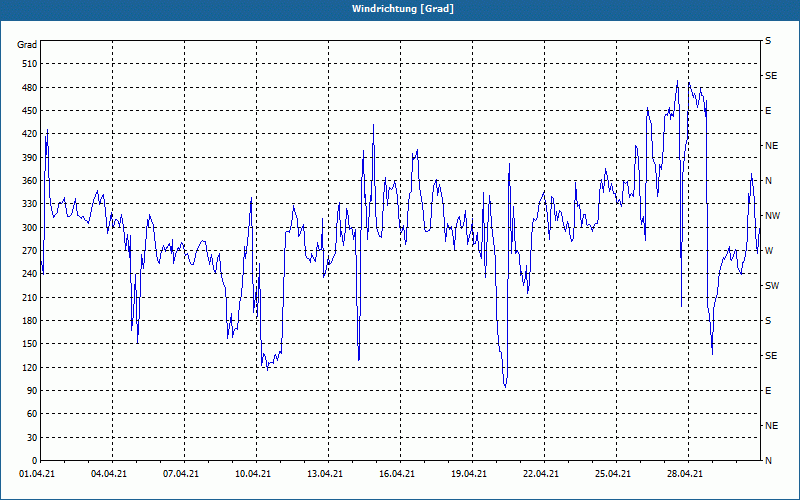Image resolution: width=800 pixels, height=500 pixels.
Task: Click the S compass label level with 180
Action: [768, 321]
